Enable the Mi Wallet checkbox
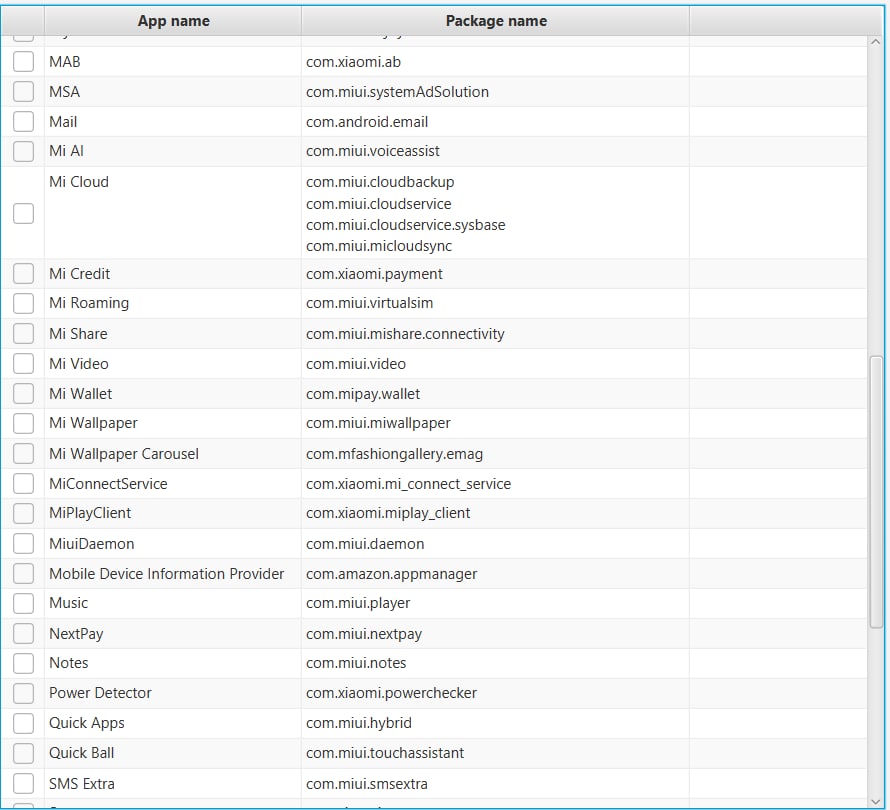This screenshot has height=810, width=890. tap(23, 393)
